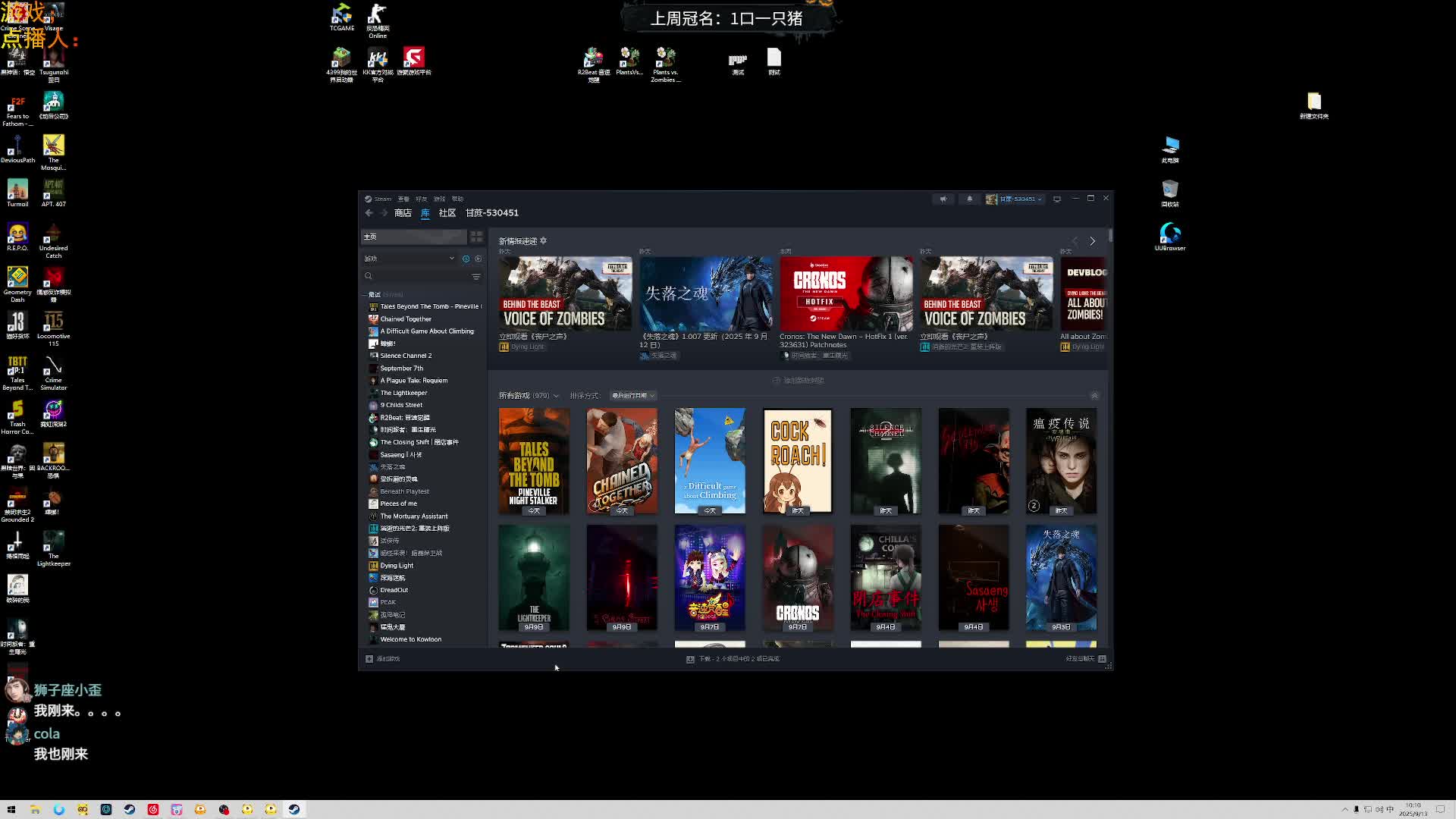Switch library sidebar to grid view icon
The width and height of the screenshot is (1456, 819).
point(476,237)
